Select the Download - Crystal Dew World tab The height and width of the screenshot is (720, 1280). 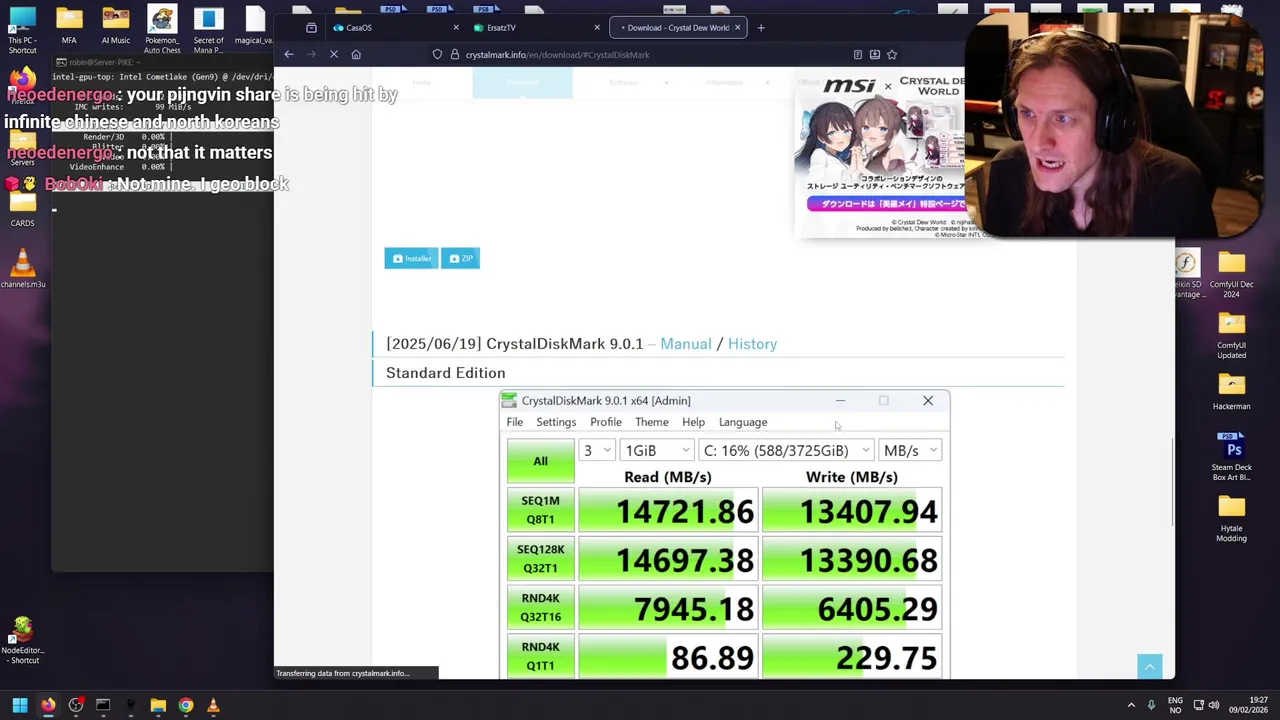(677, 28)
